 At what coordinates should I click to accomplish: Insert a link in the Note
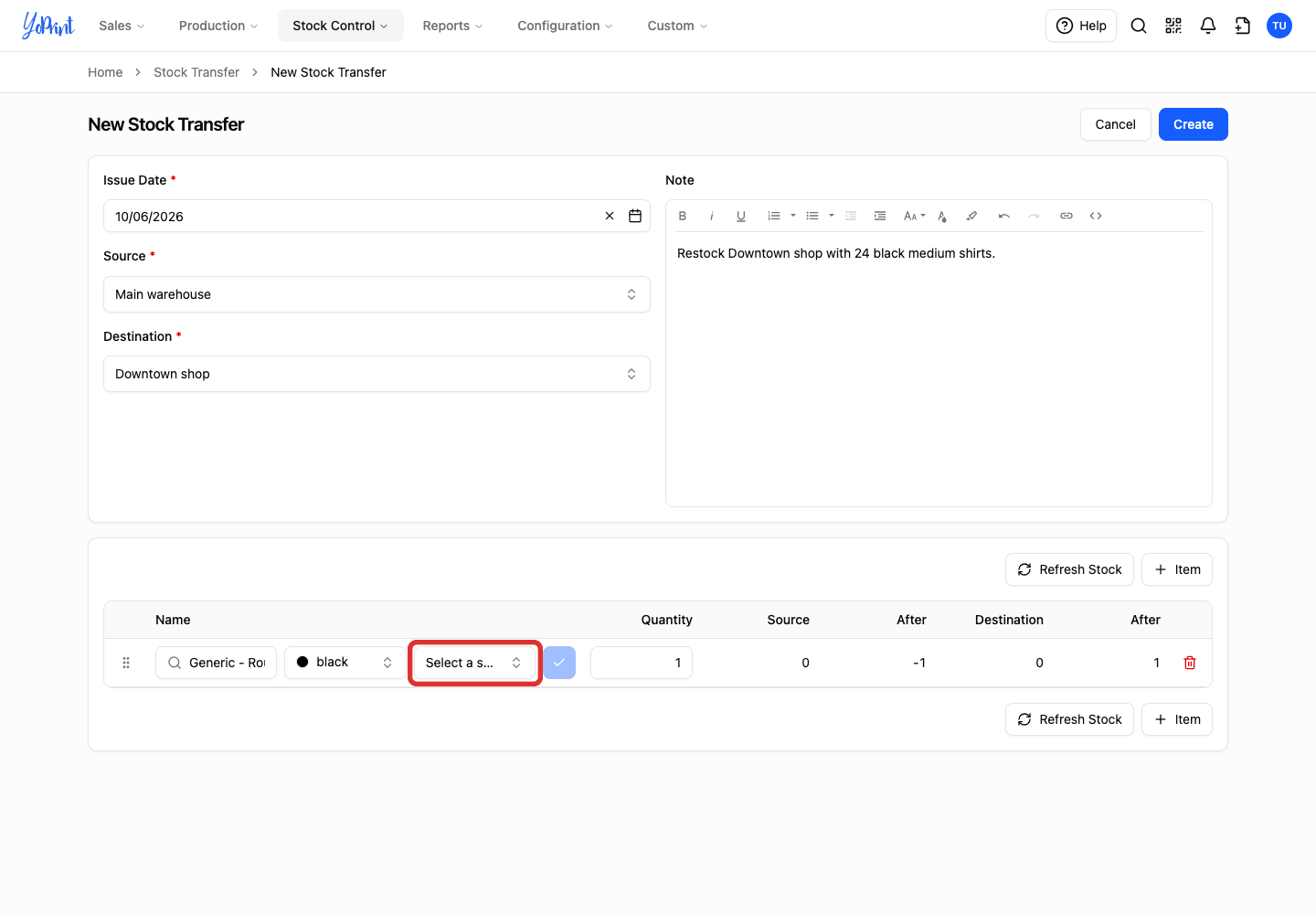(1067, 216)
